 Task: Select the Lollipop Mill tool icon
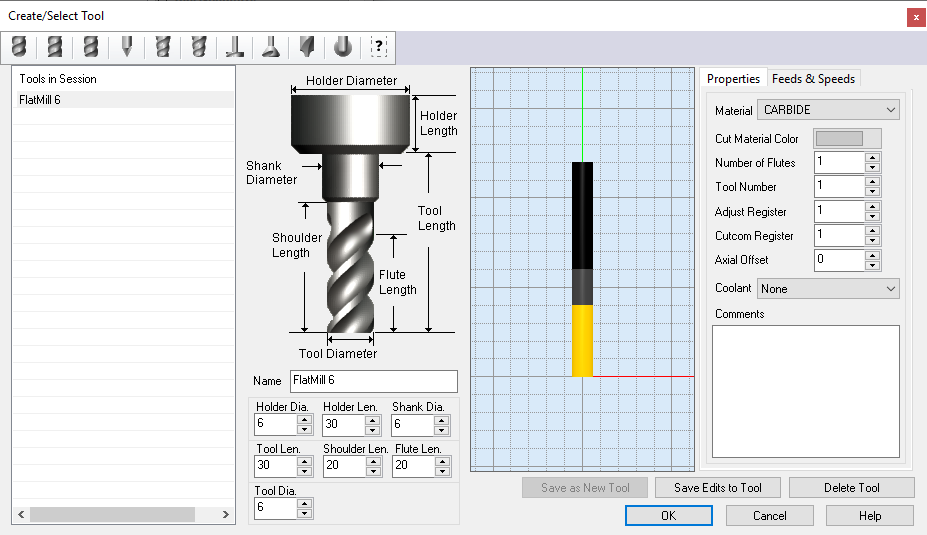tap(343, 47)
